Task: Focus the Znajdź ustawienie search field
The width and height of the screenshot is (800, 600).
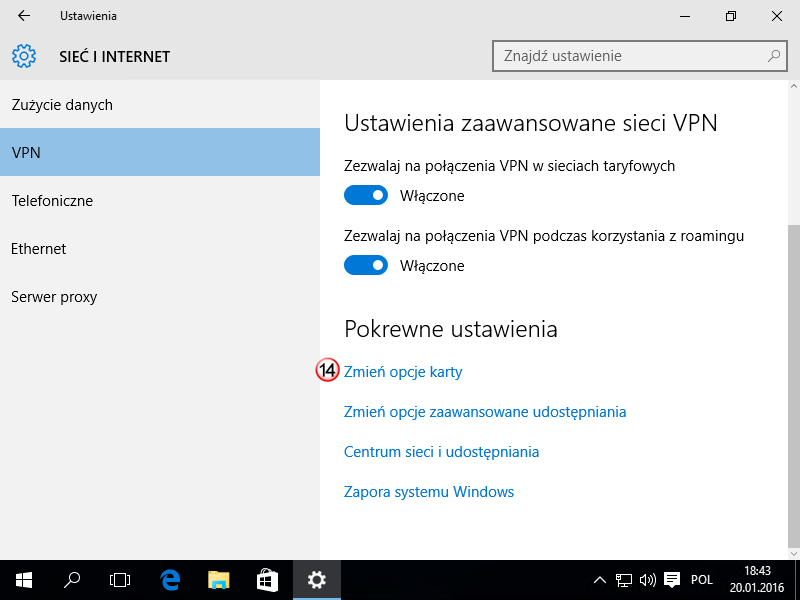Action: (x=640, y=56)
